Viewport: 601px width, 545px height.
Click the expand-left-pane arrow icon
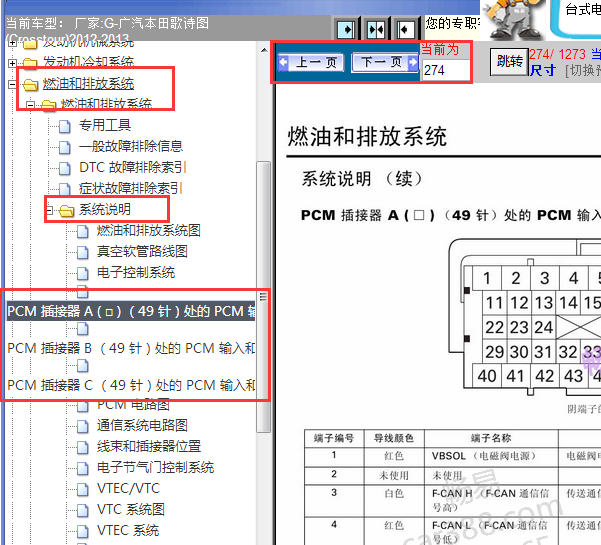point(405,29)
